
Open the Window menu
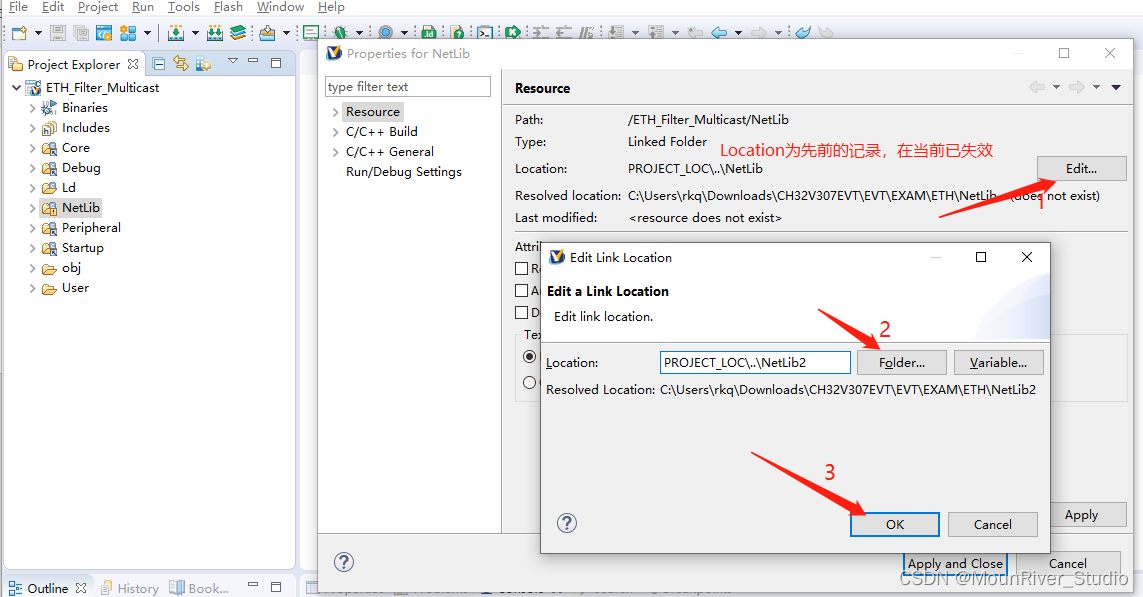click(280, 7)
